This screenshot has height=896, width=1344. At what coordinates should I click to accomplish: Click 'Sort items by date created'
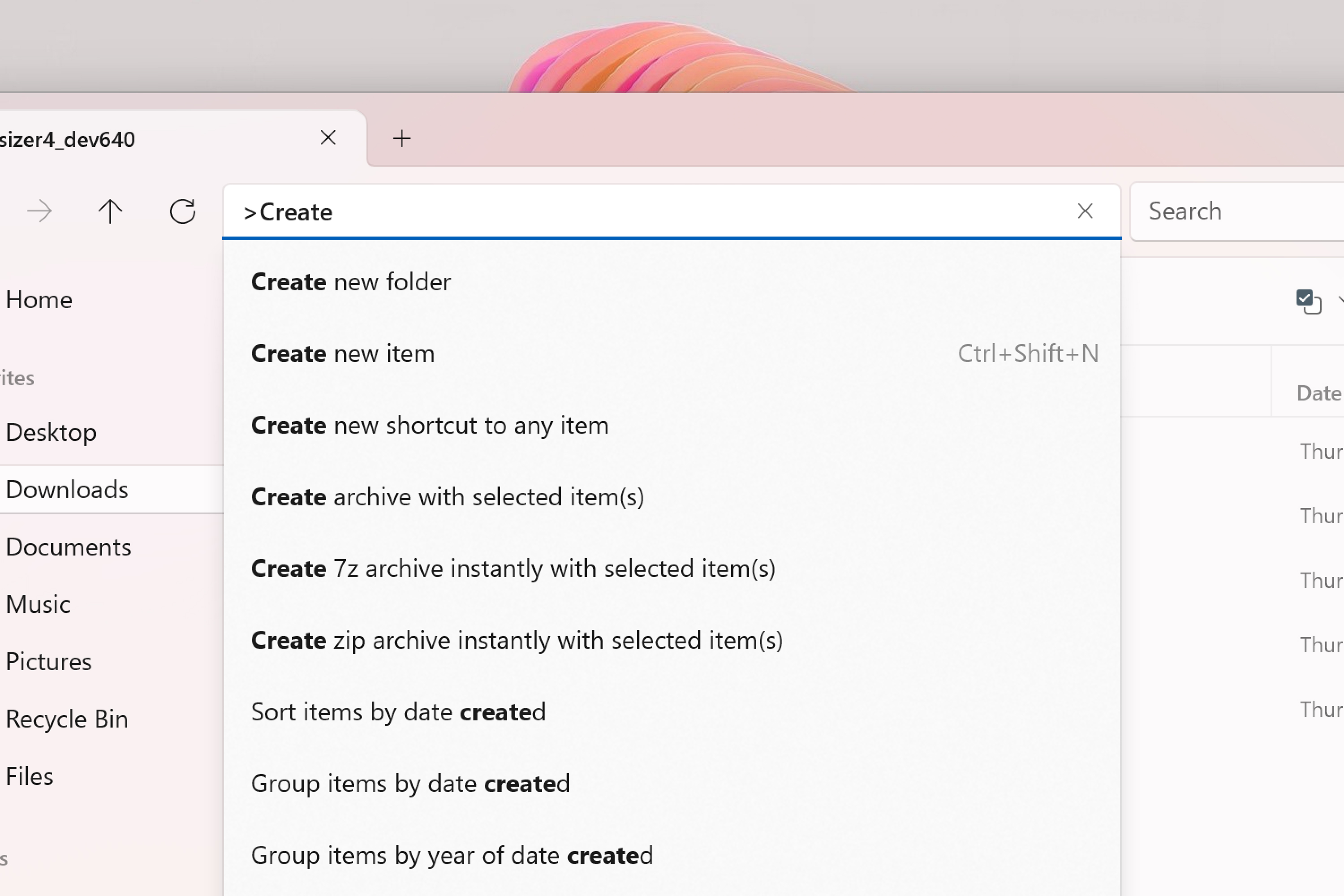[398, 711]
